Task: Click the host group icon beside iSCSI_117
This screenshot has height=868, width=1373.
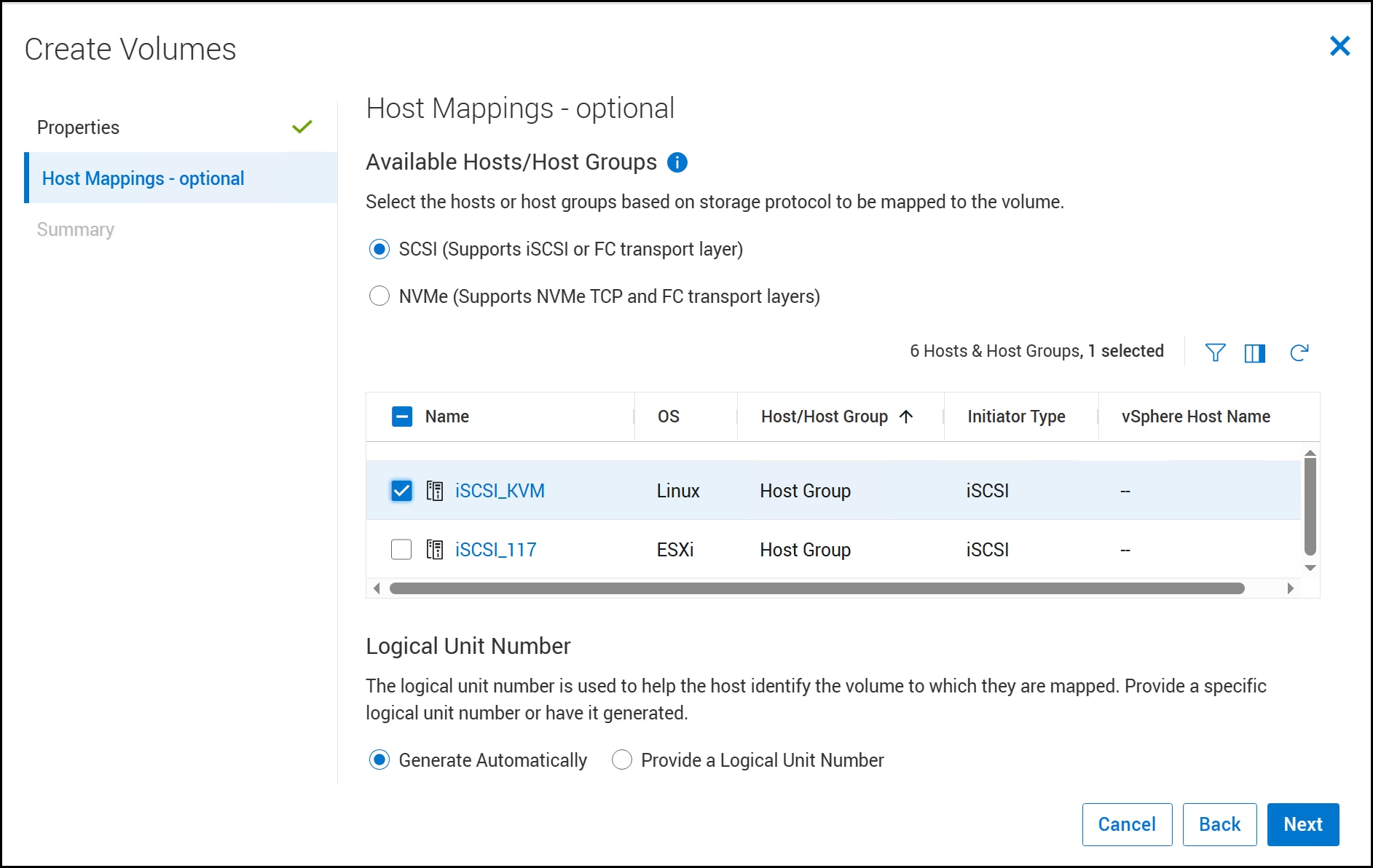Action: tap(434, 550)
